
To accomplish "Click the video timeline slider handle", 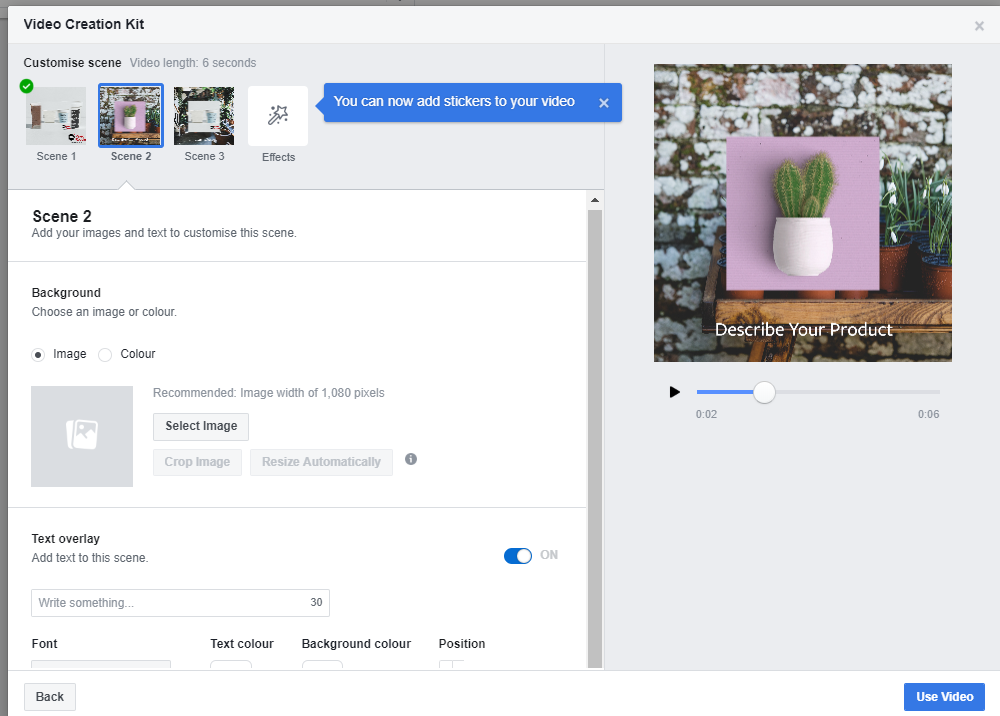I will pyautogui.click(x=764, y=392).
